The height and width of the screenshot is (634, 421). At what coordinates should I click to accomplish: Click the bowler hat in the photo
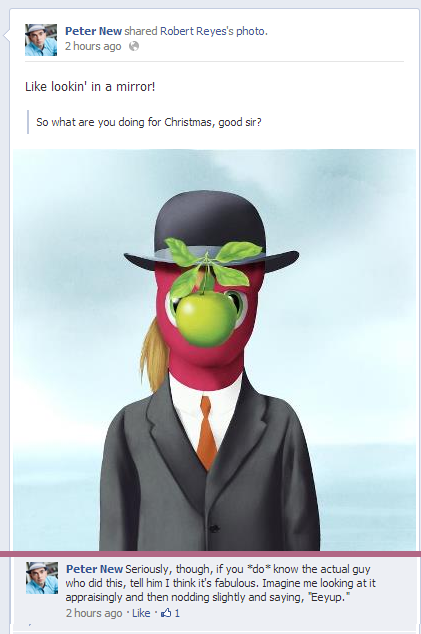(x=211, y=232)
